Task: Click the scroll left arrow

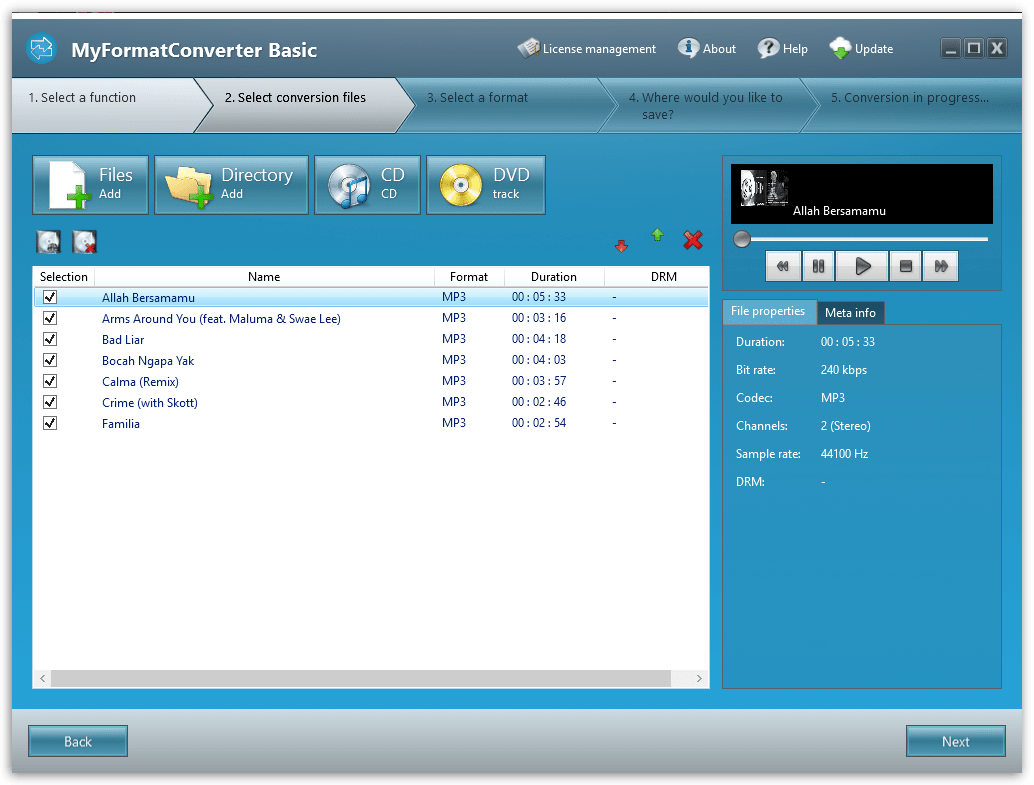Action: [43, 678]
